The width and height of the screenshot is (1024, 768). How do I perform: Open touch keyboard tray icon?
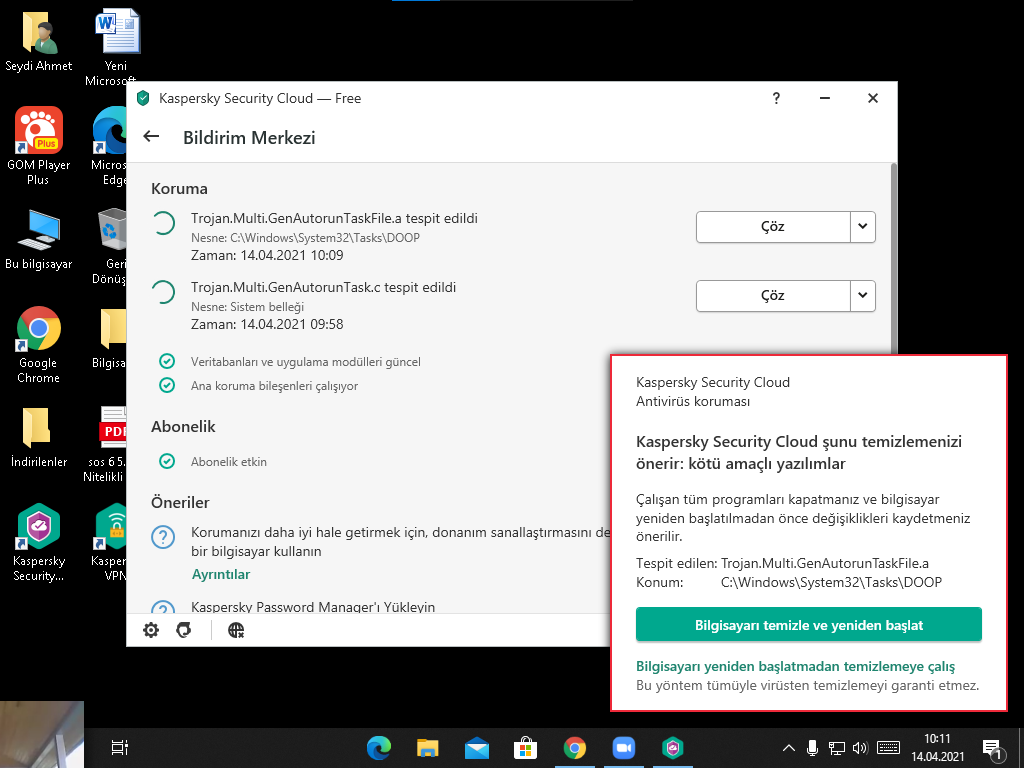(x=888, y=748)
